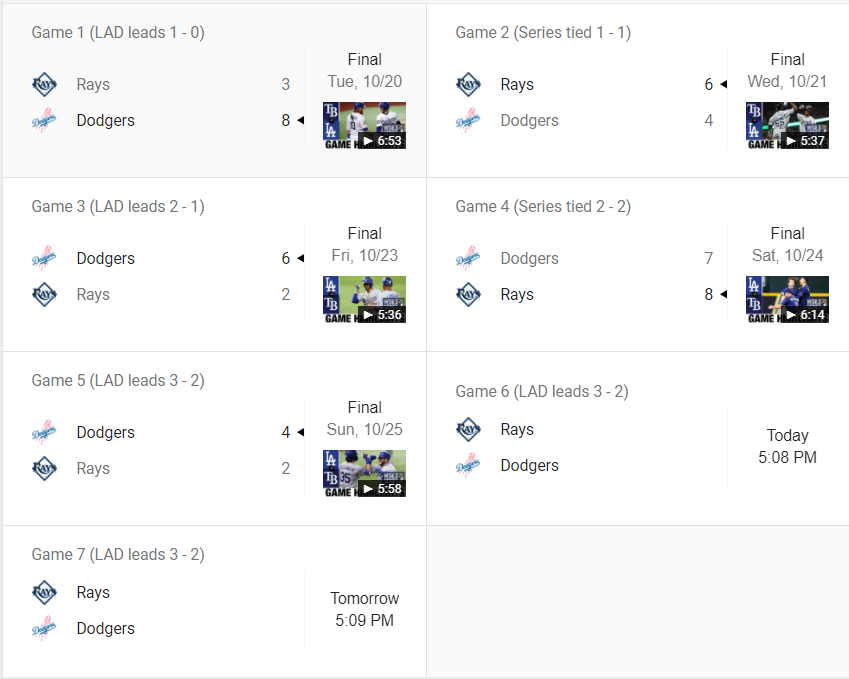Select Dodgers team name in Game 5
Viewport: 849px width, 679px height.
pyautogui.click(x=105, y=433)
